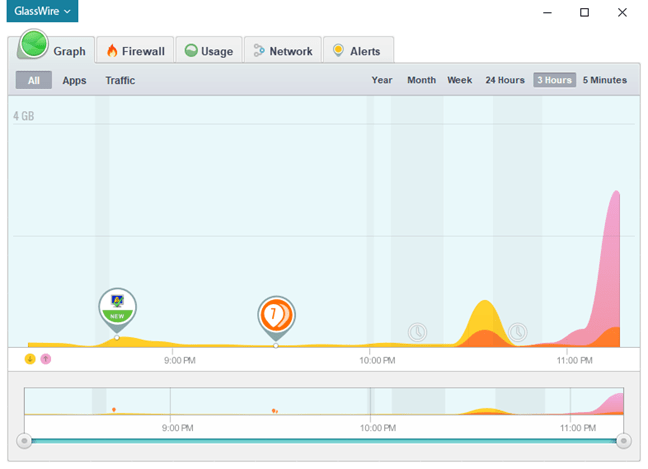Click the idle clock icon near 10:45 PM
This screenshot has width=648, height=469.
click(517, 332)
